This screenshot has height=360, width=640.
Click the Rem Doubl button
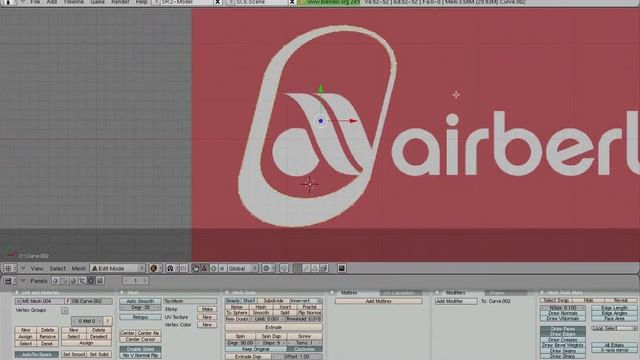236,319
